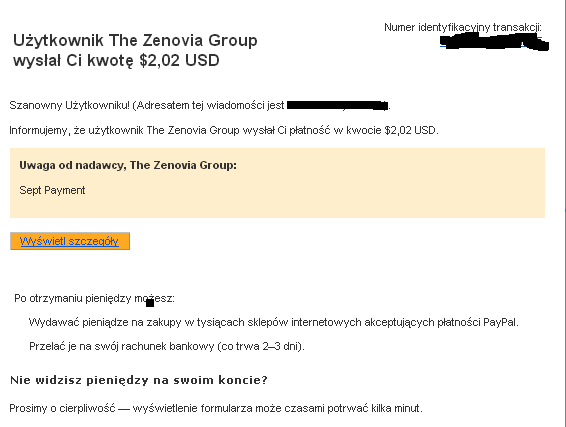Click the "Użytkownik The Zenovia Group" headline
Viewport: 566px width, 427px height.
(x=135, y=40)
